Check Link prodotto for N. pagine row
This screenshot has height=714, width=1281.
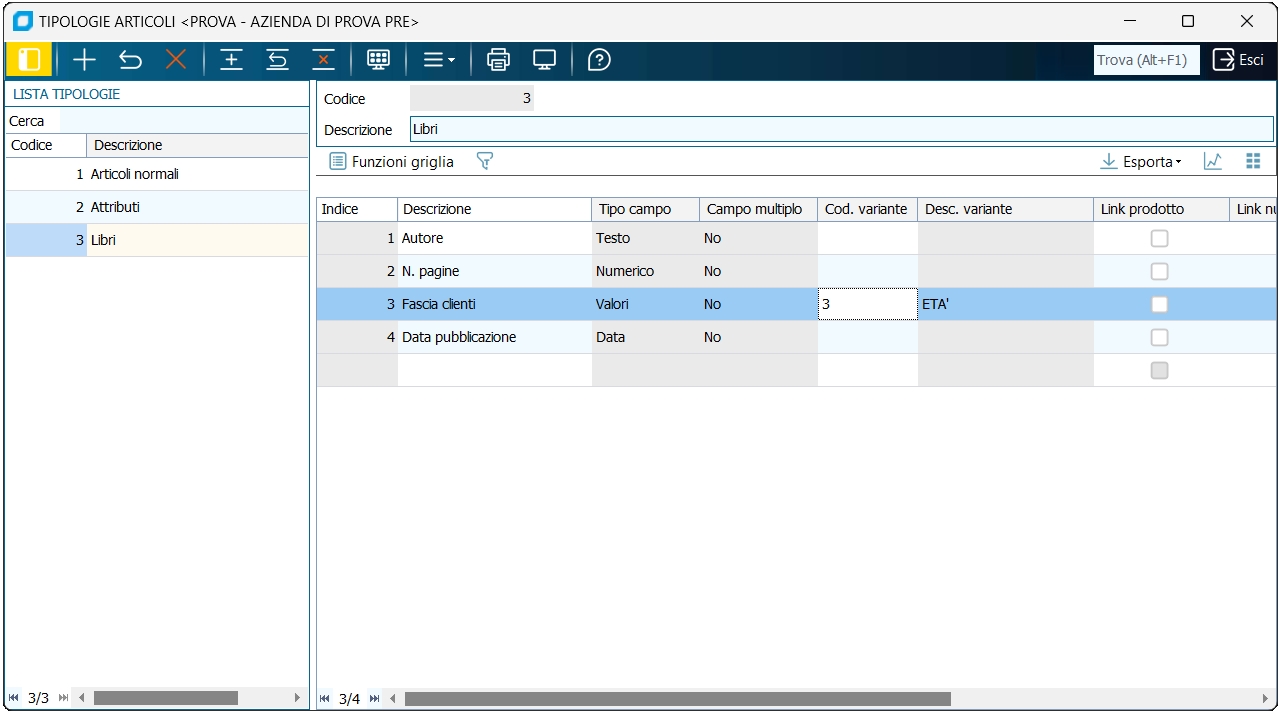pos(1159,271)
